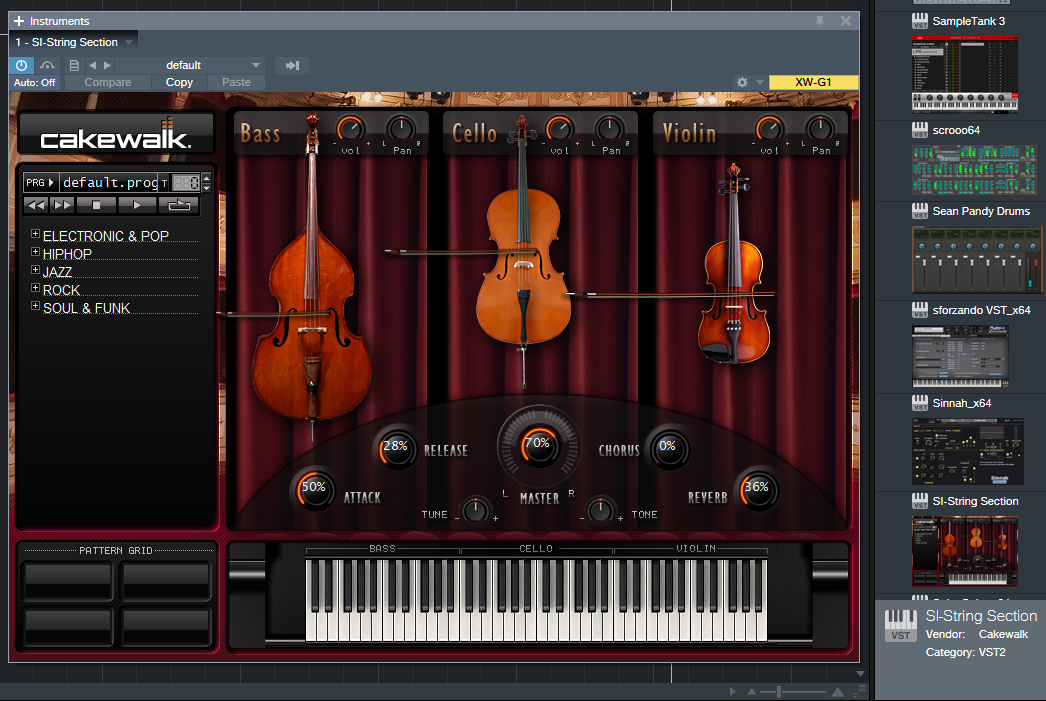
Task: Expand SOUL & FUNK pattern folder
Action: [x=35, y=306]
